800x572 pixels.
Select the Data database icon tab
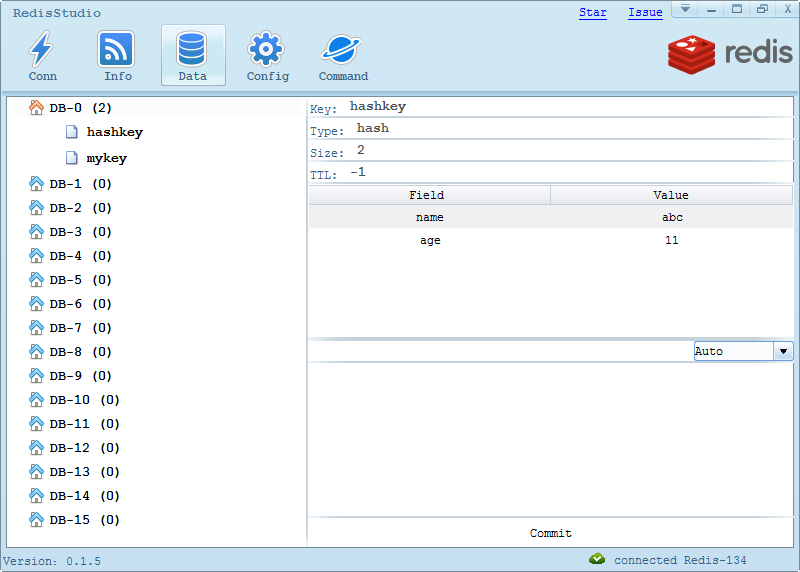coord(193,55)
